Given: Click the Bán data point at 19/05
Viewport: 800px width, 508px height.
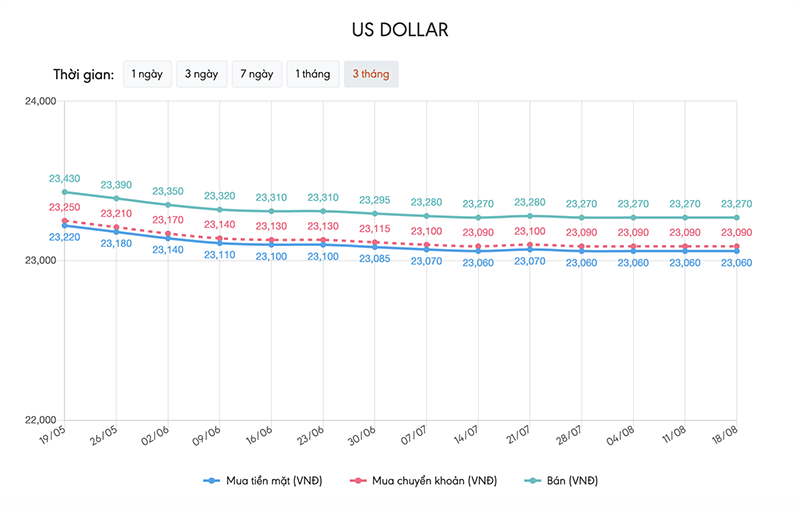Looking at the screenshot, I should 64,192.
